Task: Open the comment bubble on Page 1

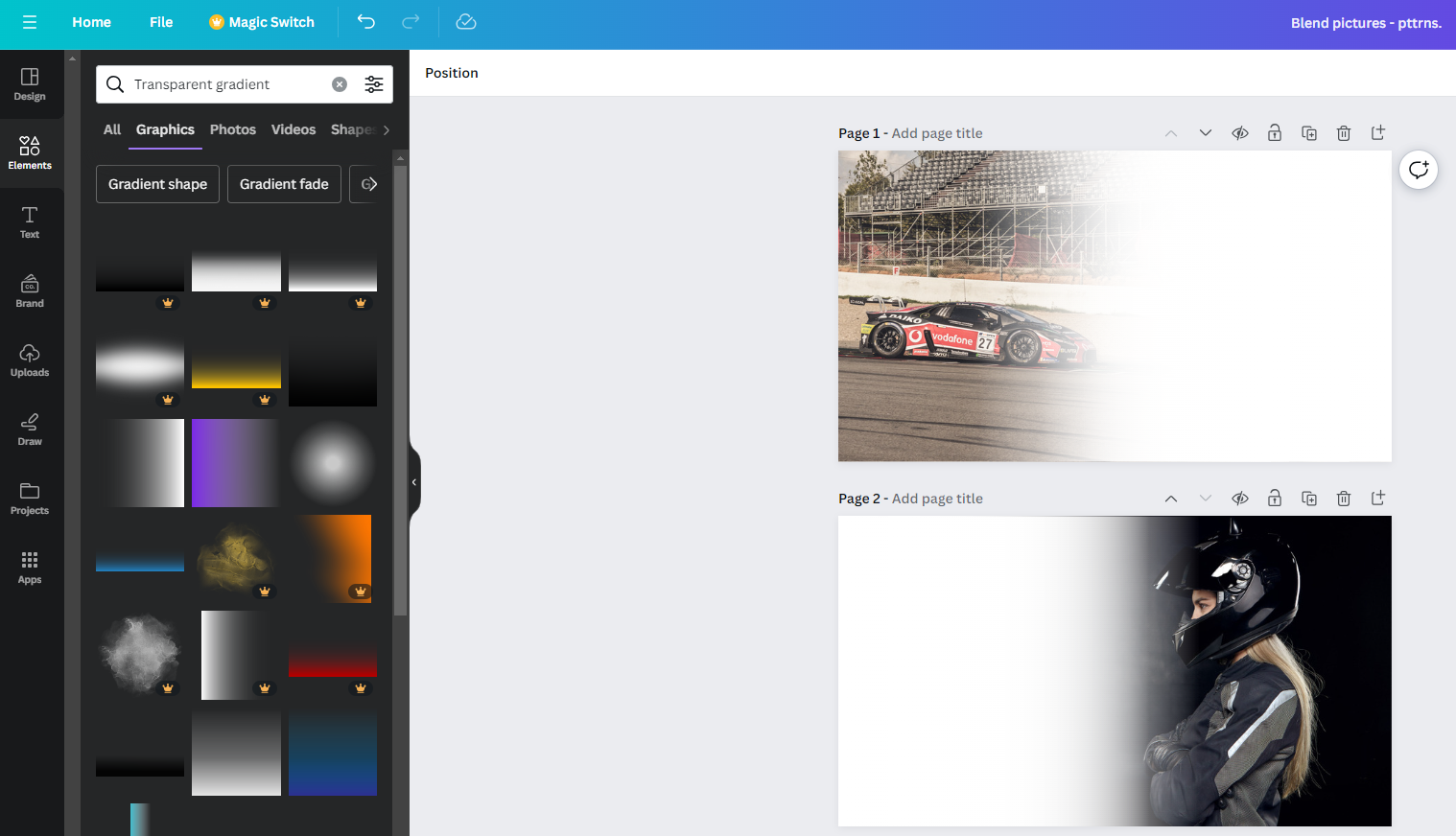Action: (x=1419, y=171)
